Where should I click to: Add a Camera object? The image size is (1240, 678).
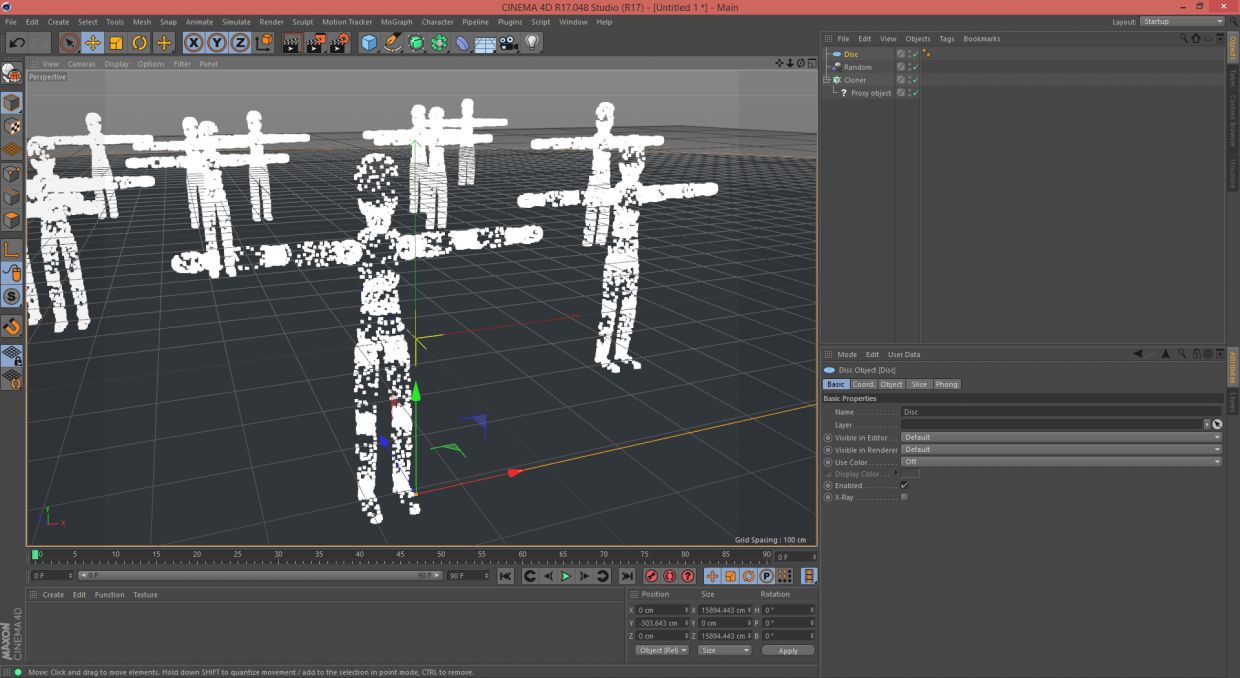click(509, 43)
